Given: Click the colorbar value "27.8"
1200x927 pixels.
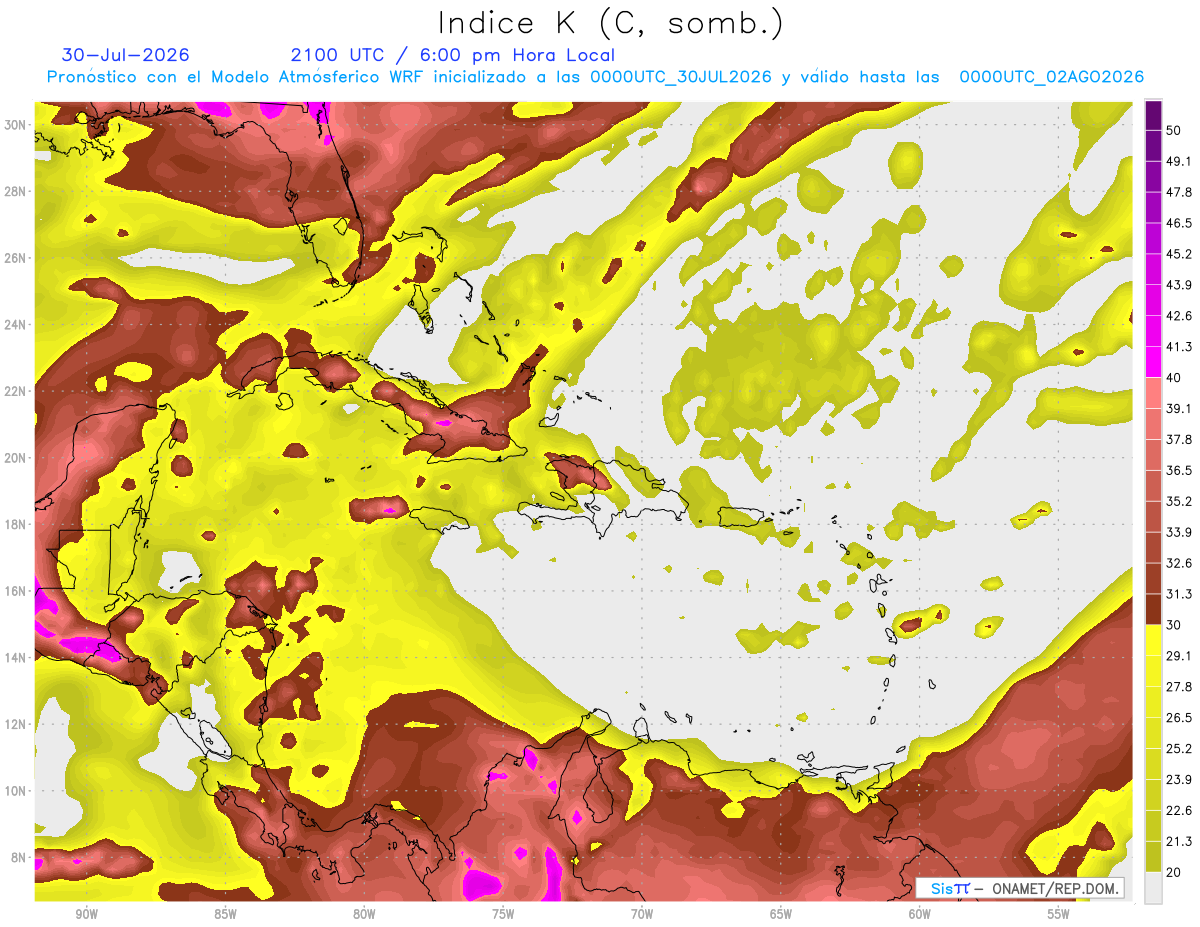Looking at the screenshot, I should (1180, 686).
